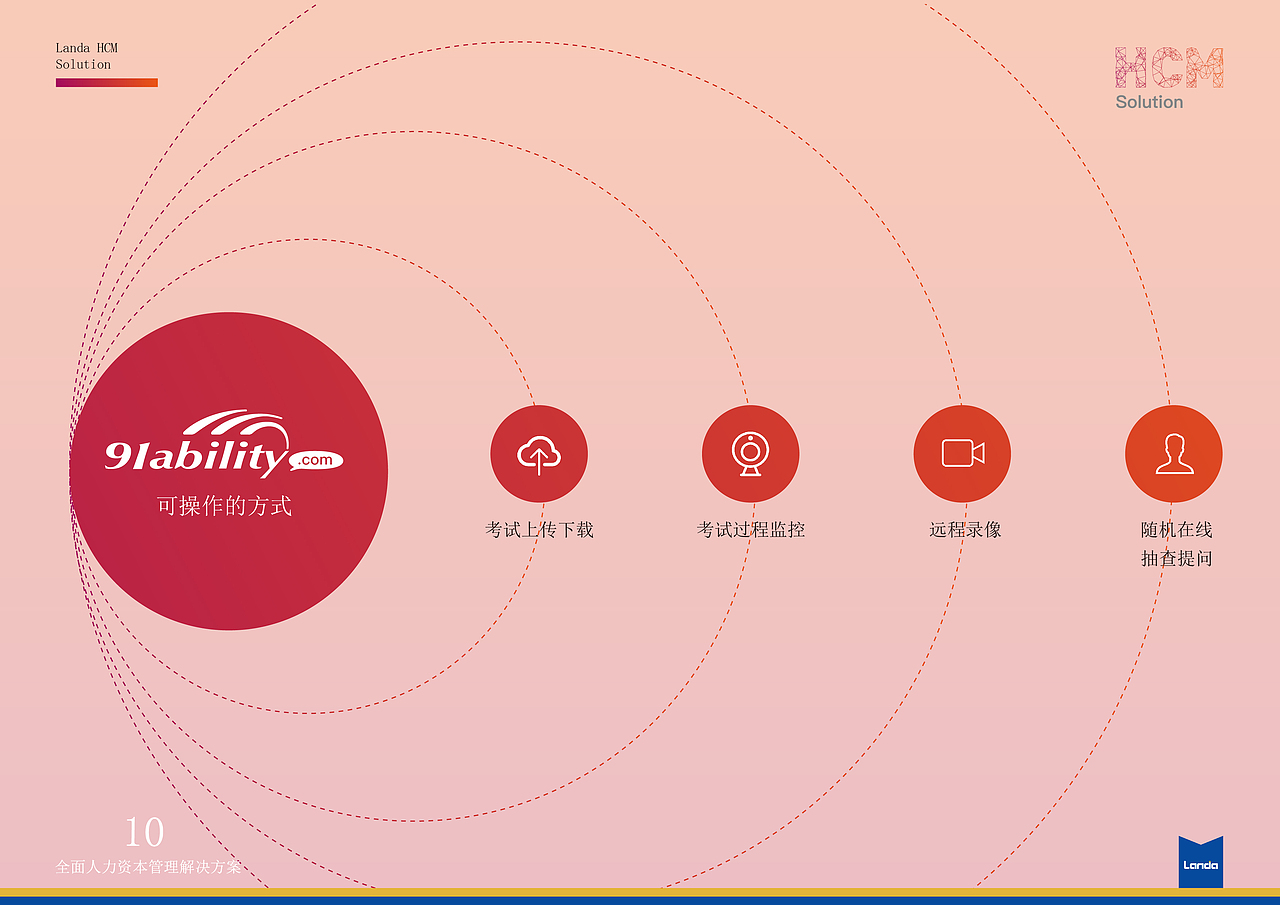Click the 全面人力资本管理解决方案 footer text

(x=148, y=867)
